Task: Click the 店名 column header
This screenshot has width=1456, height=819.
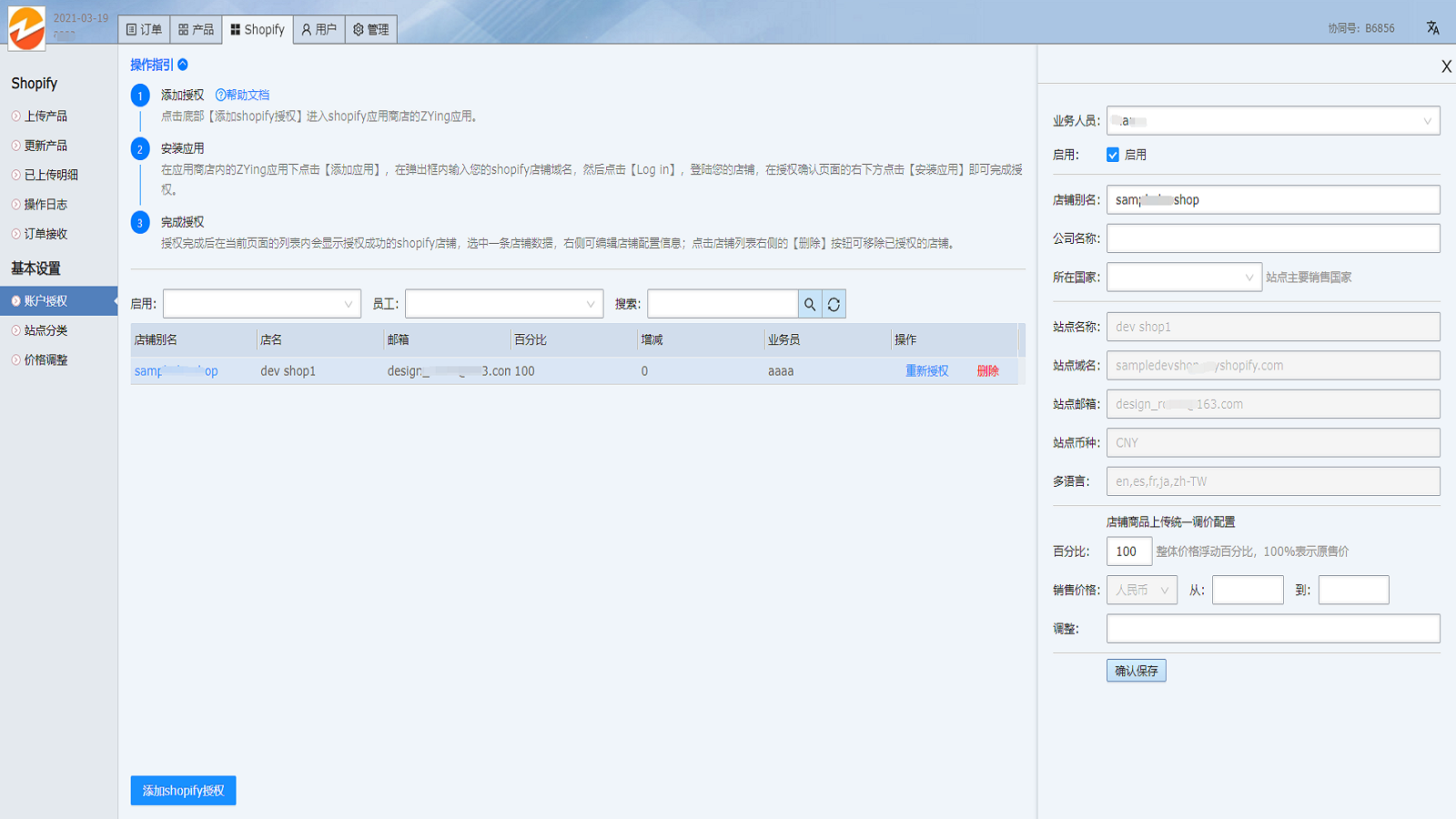Action: [271, 339]
